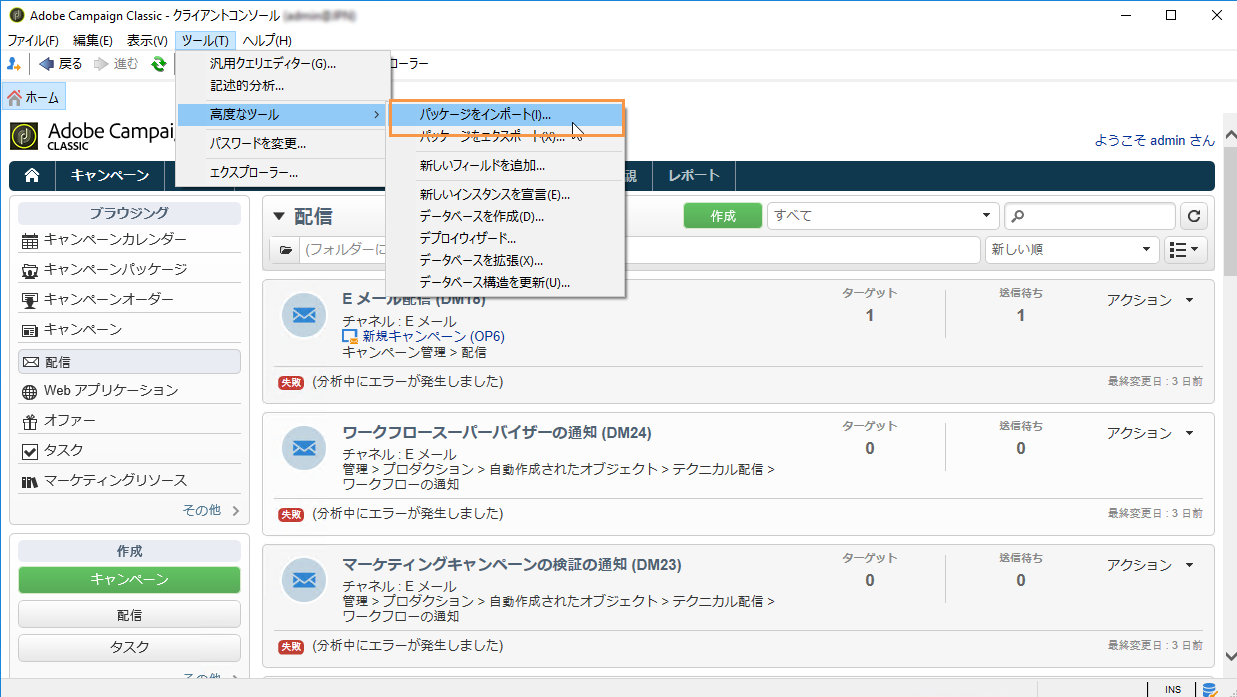Collapse the 配信 section triangle
The height and width of the screenshot is (697, 1237).
tap(279, 216)
